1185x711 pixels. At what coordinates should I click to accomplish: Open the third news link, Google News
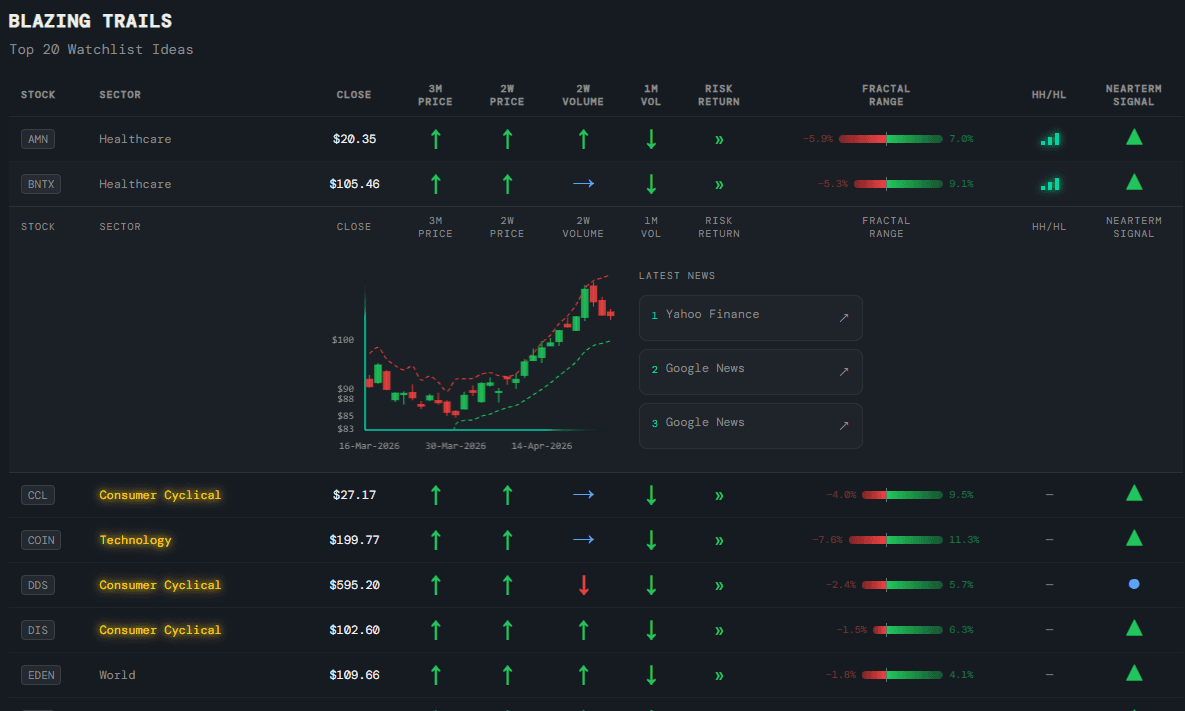tap(750, 424)
